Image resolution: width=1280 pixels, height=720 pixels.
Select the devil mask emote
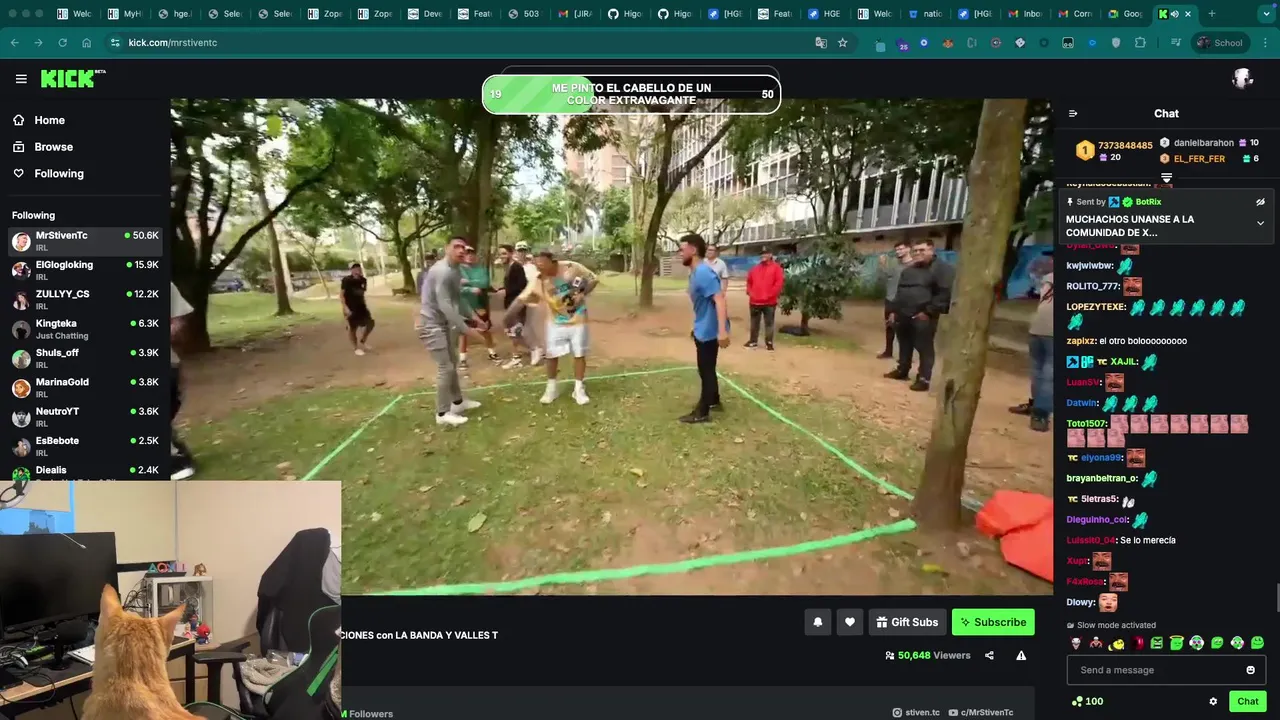pyautogui.click(x=1076, y=643)
